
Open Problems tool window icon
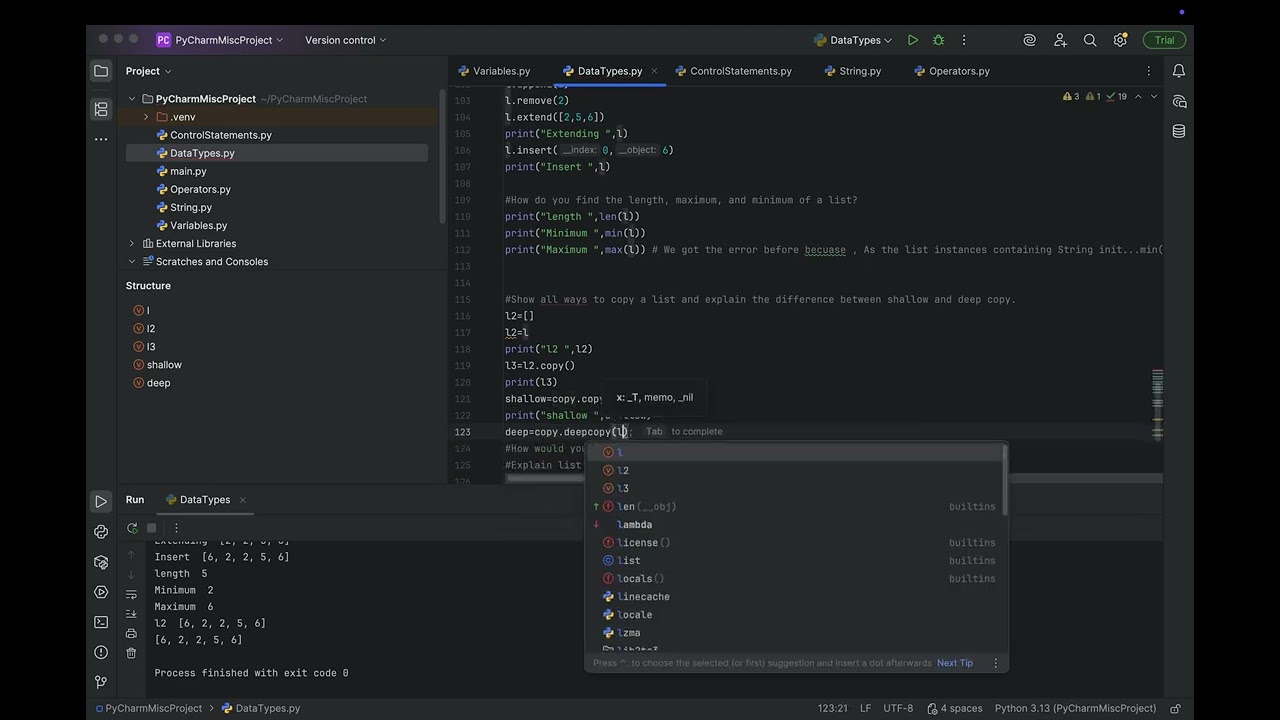pos(101,652)
